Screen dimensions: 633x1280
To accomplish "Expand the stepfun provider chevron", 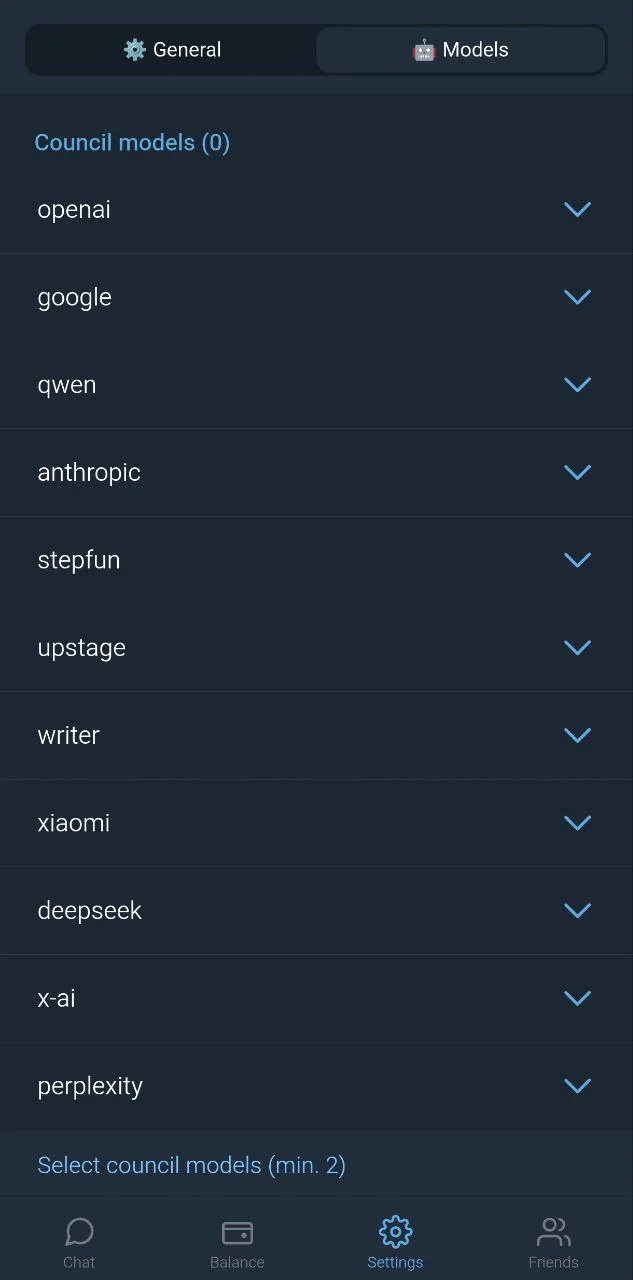I will (577, 560).
